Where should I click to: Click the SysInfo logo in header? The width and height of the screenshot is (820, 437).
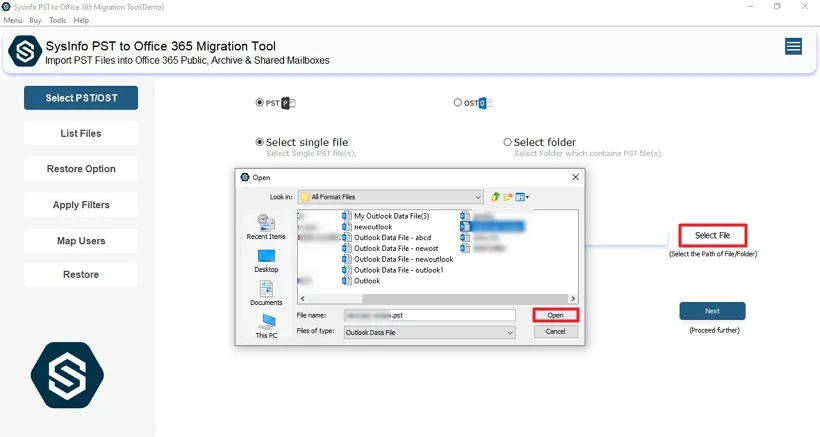[25, 51]
